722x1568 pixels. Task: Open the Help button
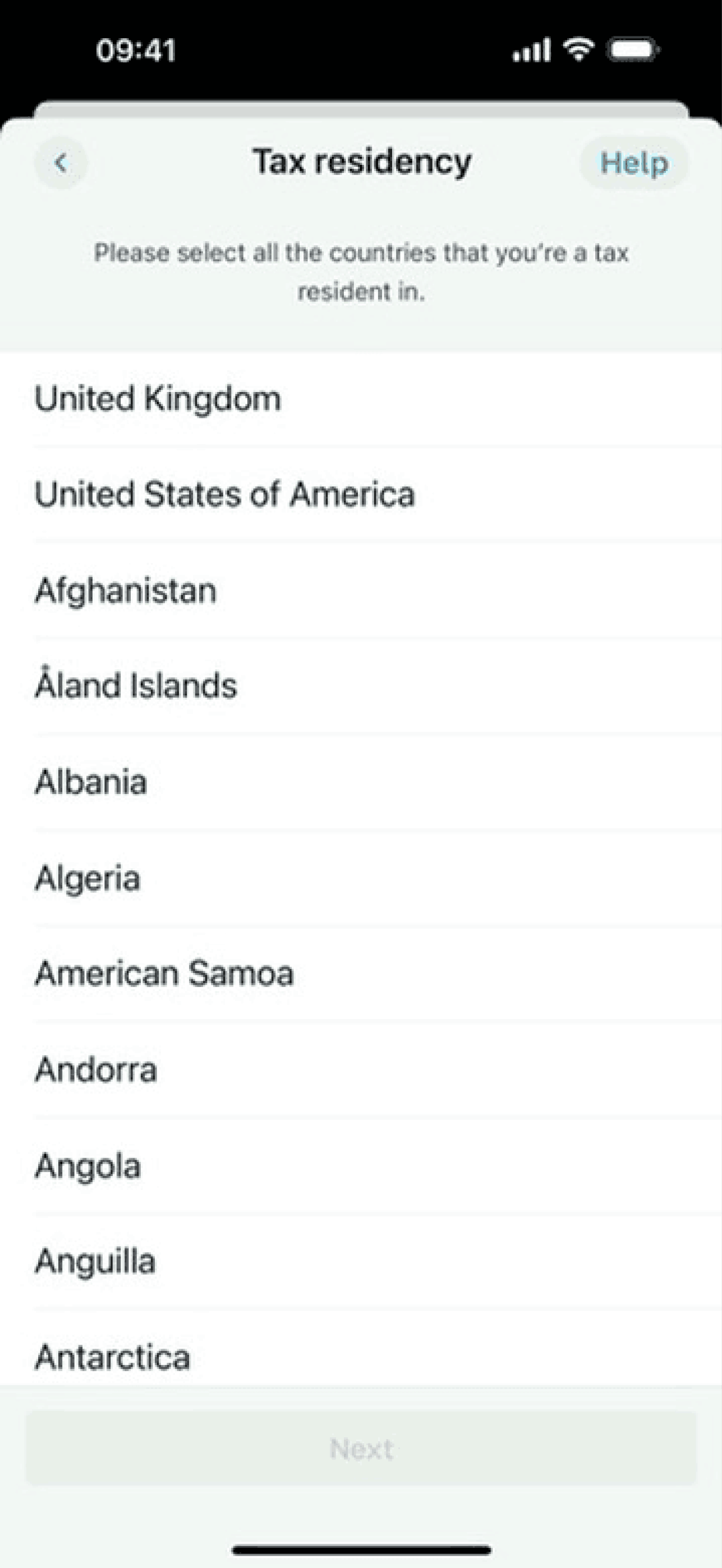(x=634, y=163)
